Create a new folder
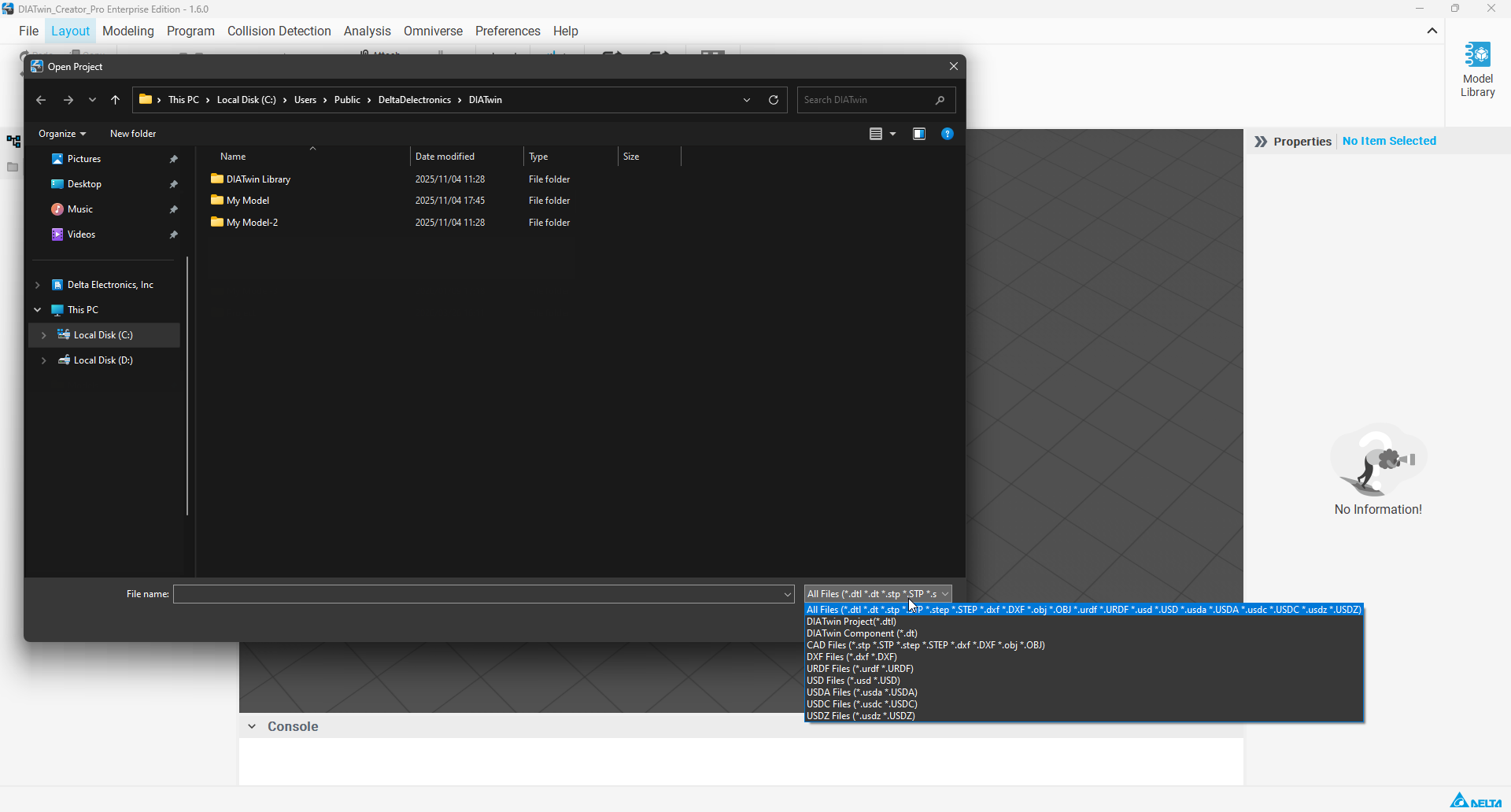 [133, 134]
